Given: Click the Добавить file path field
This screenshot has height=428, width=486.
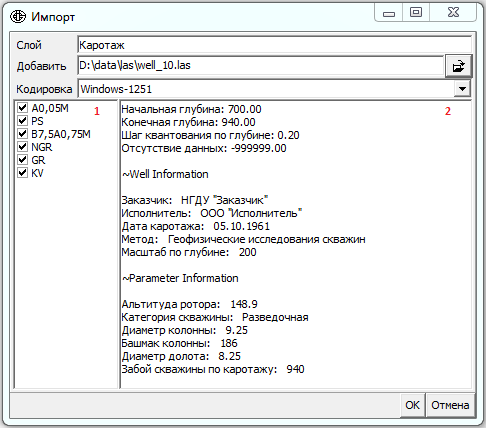Looking at the screenshot, I should 261,65.
